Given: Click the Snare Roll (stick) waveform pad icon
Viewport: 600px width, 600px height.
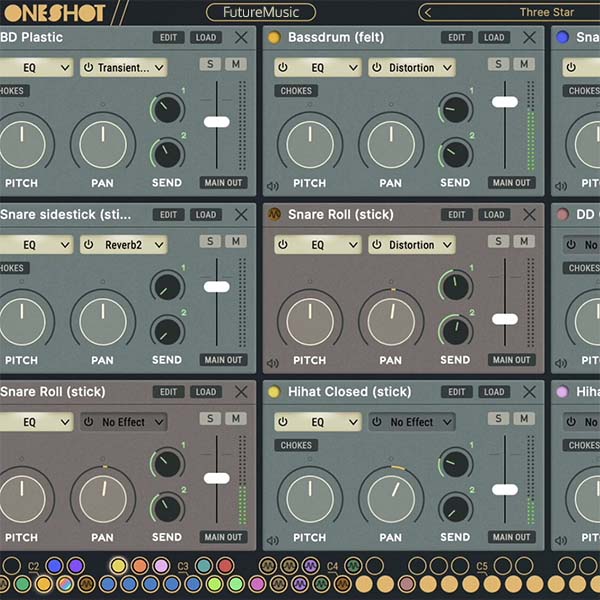Looking at the screenshot, I should click(x=274, y=214).
